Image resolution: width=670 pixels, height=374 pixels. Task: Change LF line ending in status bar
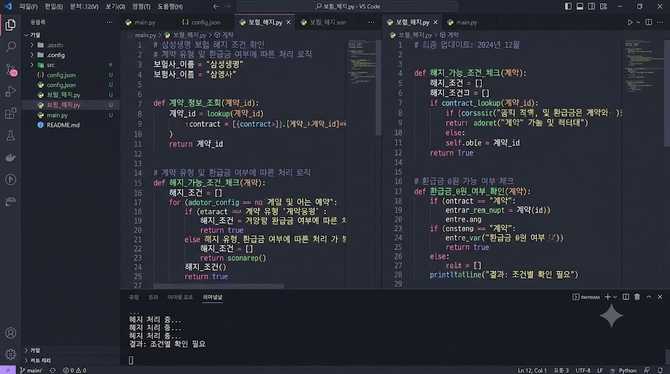click(x=600, y=370)
